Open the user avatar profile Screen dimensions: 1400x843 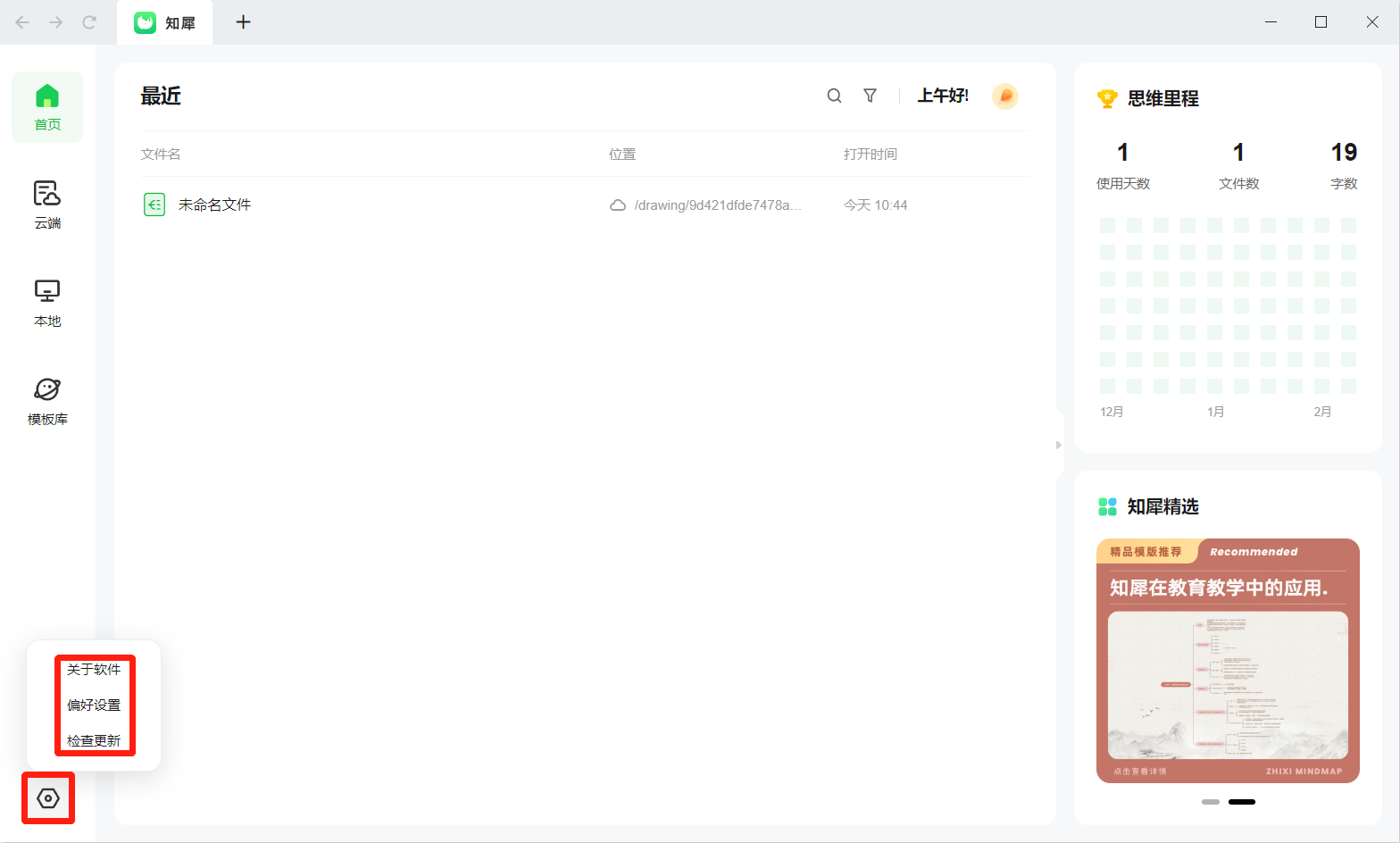1005,96
